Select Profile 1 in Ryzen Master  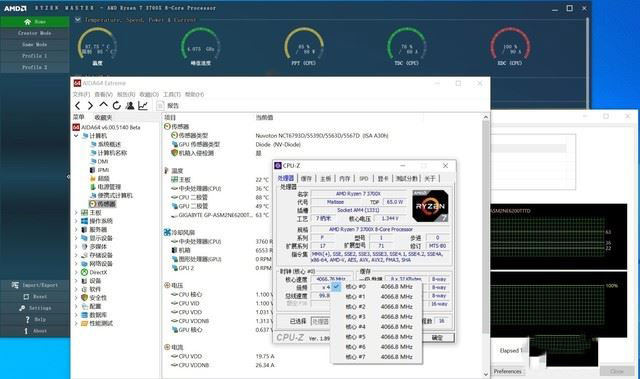pos(35,56)
